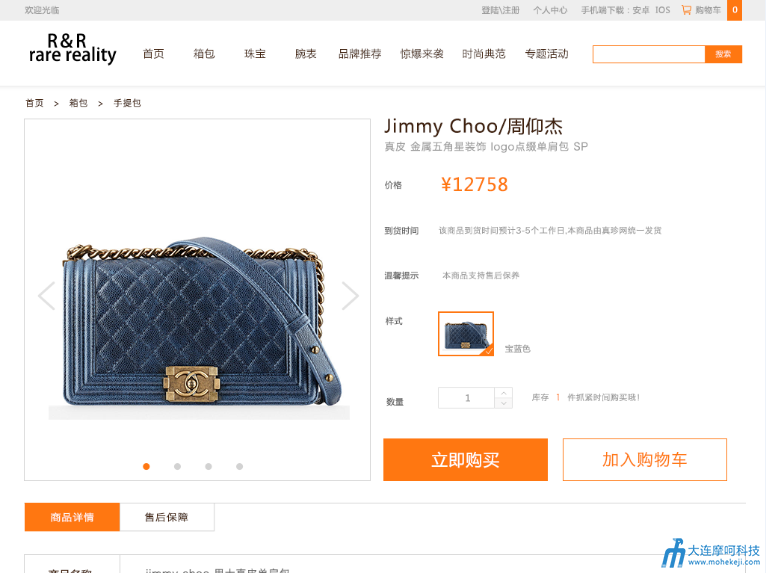Select the fourth image carousel dot
The width and height of the screenshot is (766, 573).
point(239,467)
